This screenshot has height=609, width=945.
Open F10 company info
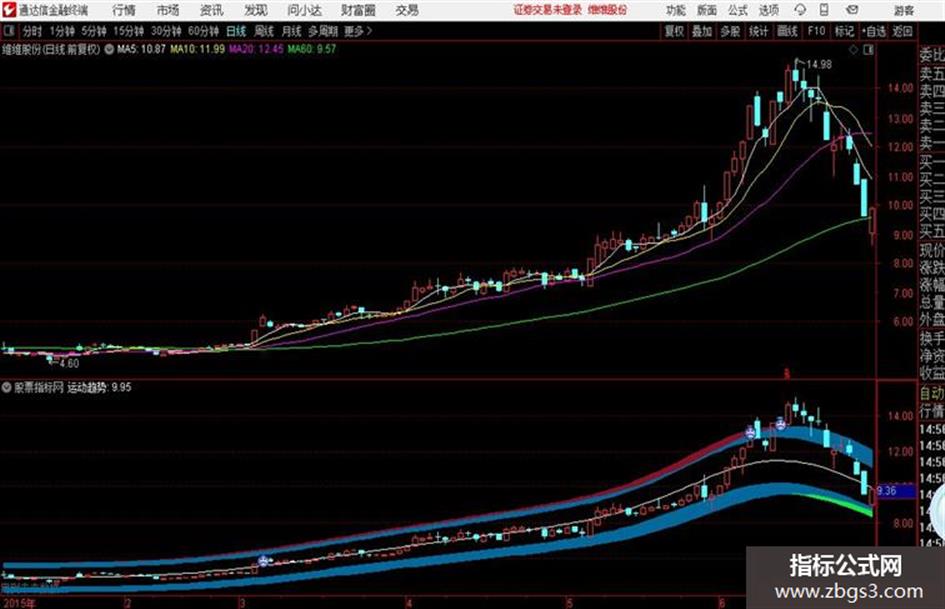click(817, 31)
